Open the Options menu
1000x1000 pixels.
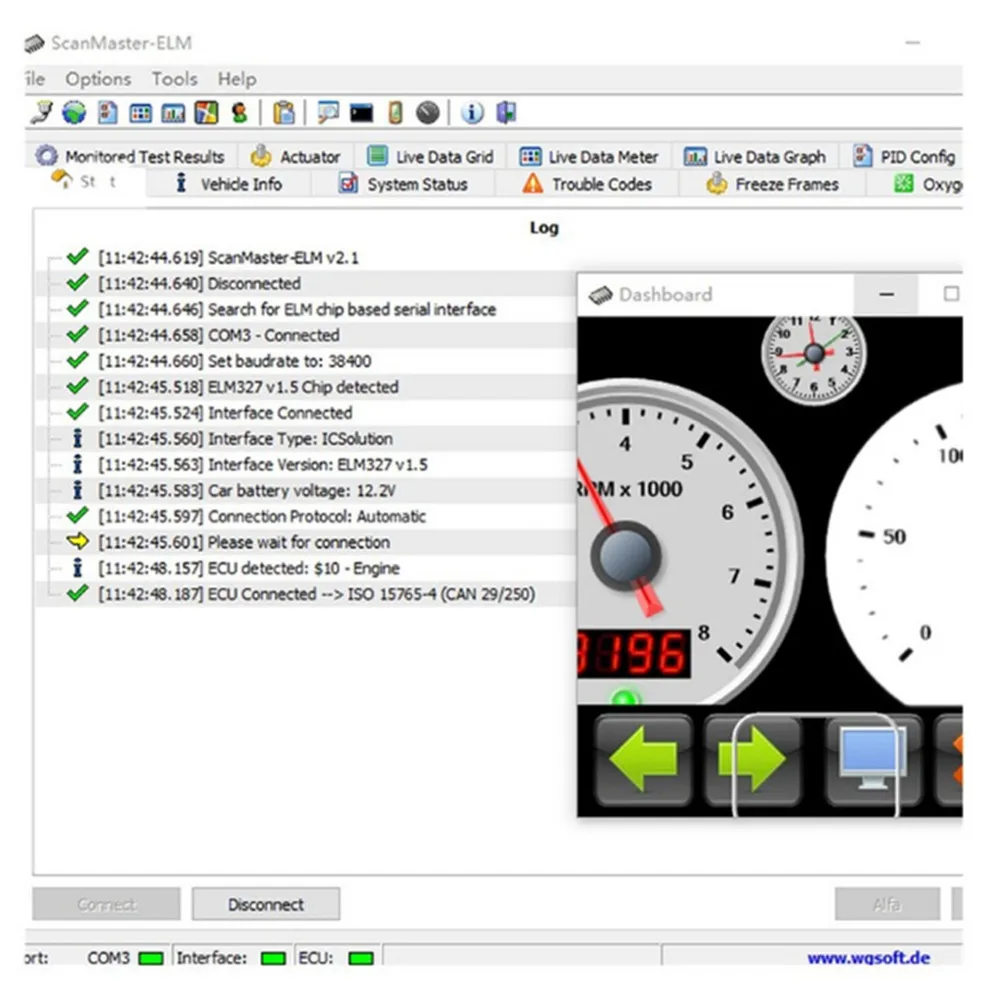(98, 79)
